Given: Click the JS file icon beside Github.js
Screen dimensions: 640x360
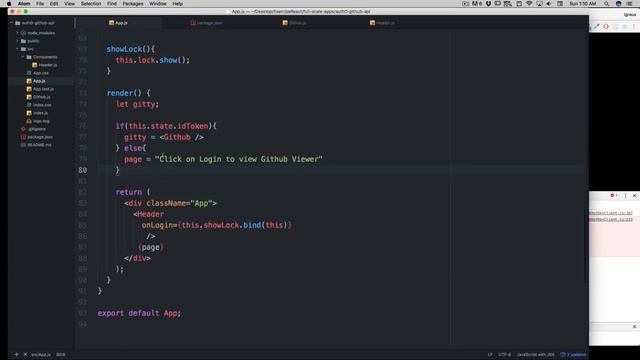Looking at the screenshot, I should click(29, 97).
